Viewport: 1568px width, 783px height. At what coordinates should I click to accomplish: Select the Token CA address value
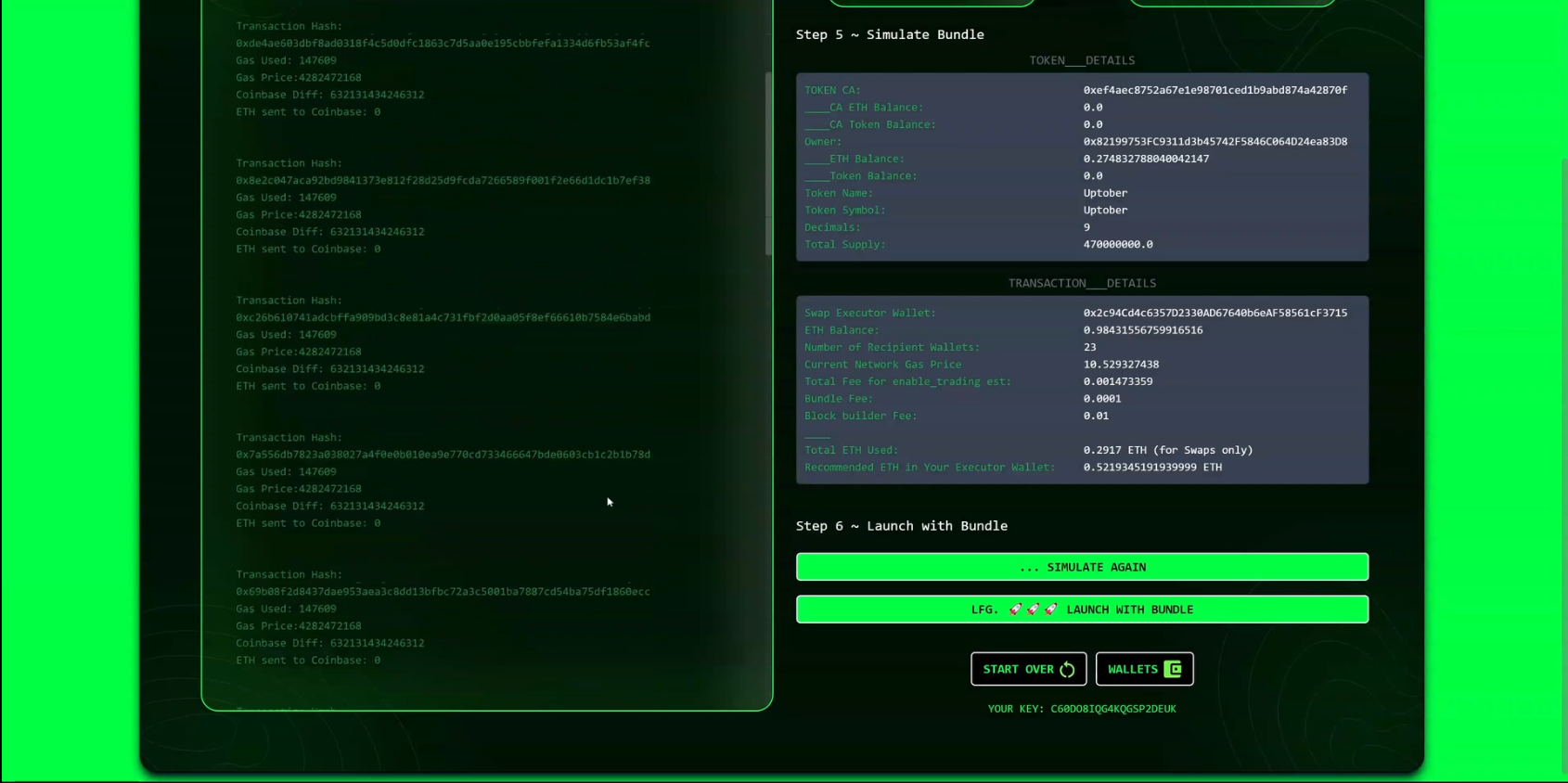click(1215, 90)
